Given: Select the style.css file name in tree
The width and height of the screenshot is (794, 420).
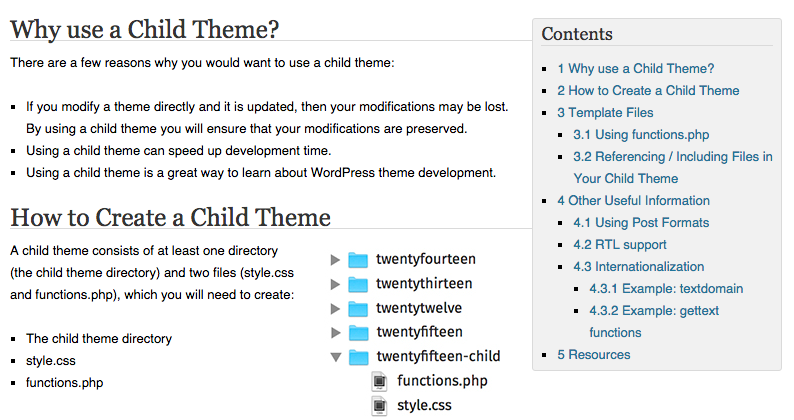Looking at the screenshot, I should coord(423,406).
